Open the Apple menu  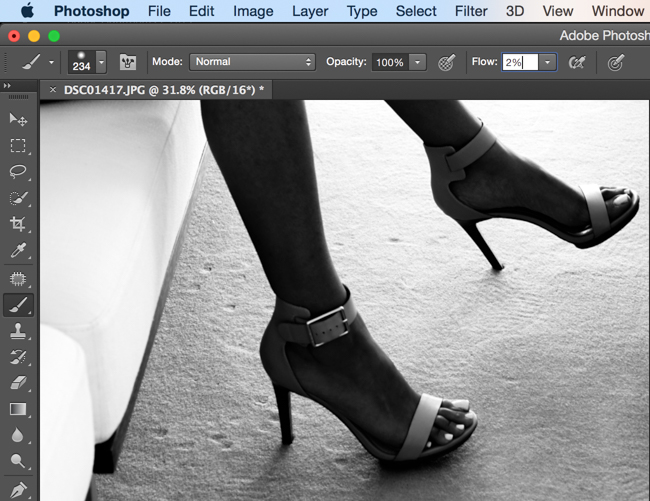(x=27, y=11)
